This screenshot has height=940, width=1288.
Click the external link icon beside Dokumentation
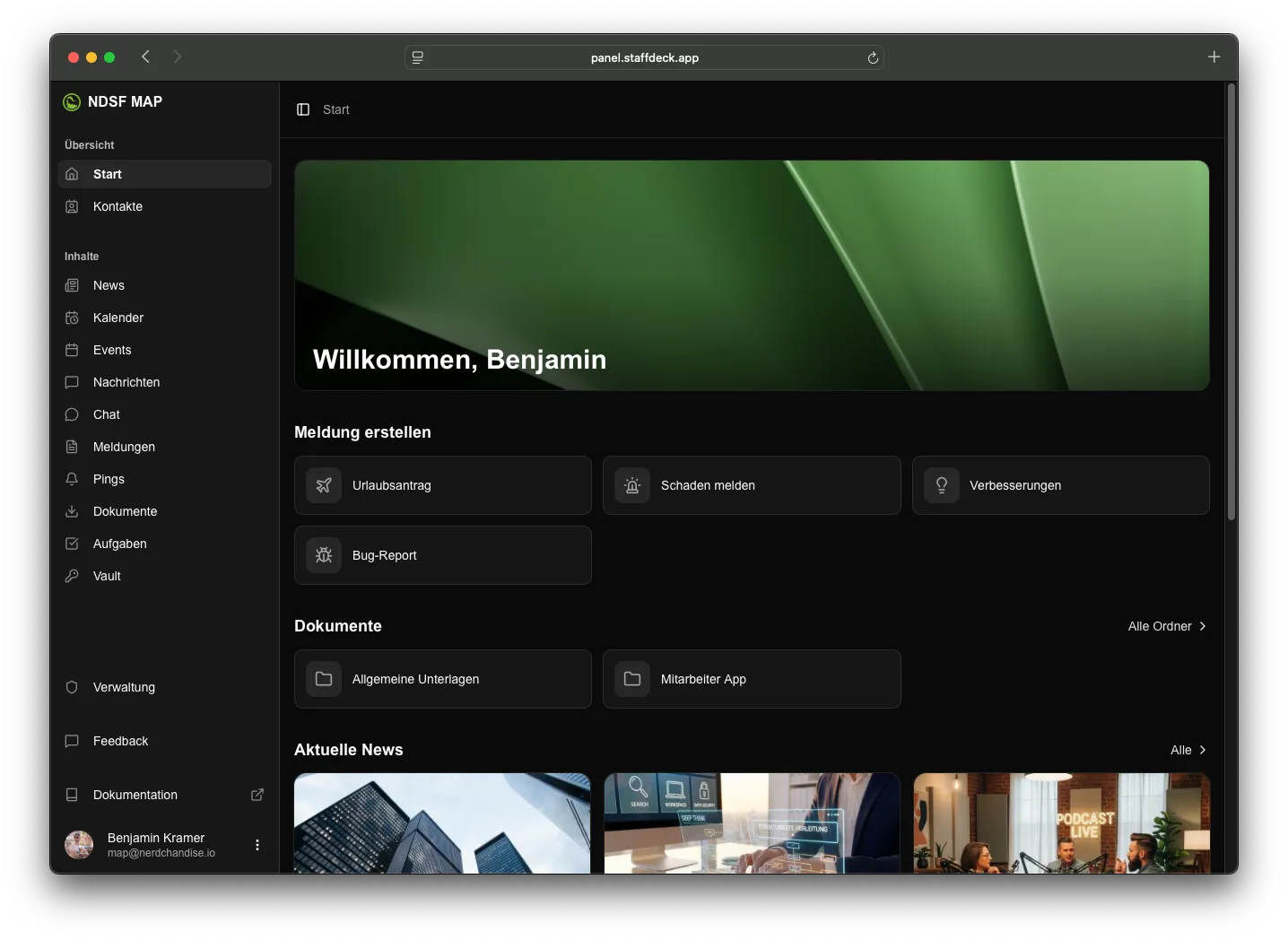[257, 795]
